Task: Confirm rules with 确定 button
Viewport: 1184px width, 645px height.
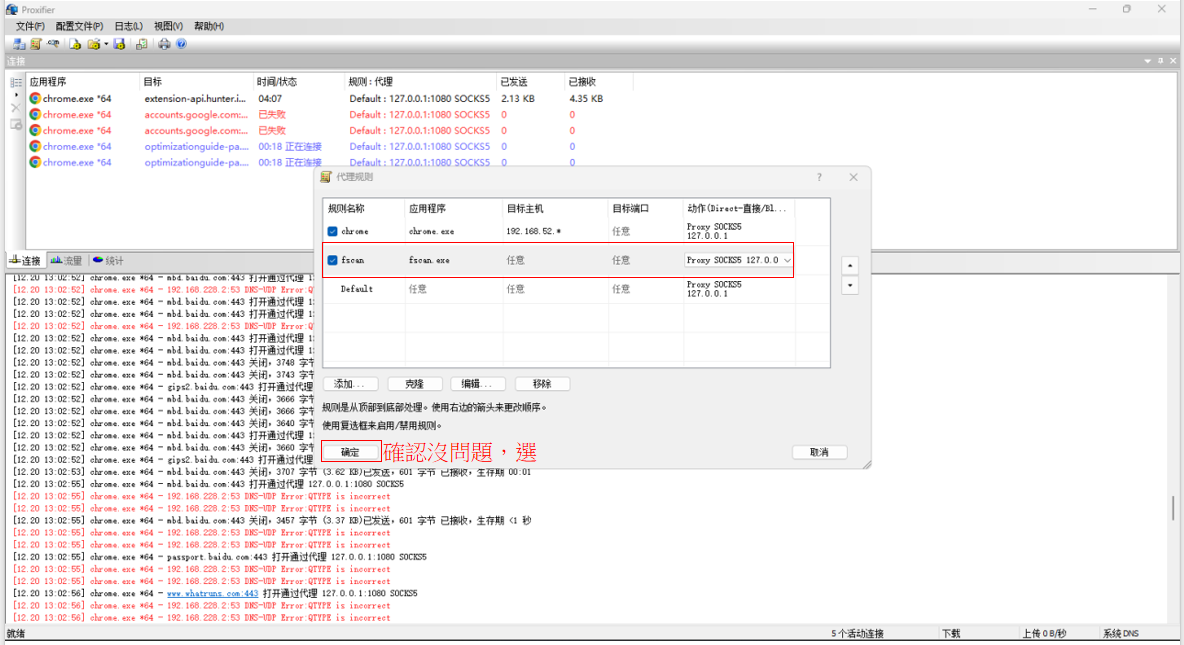Action: click(x=350, y=452)
